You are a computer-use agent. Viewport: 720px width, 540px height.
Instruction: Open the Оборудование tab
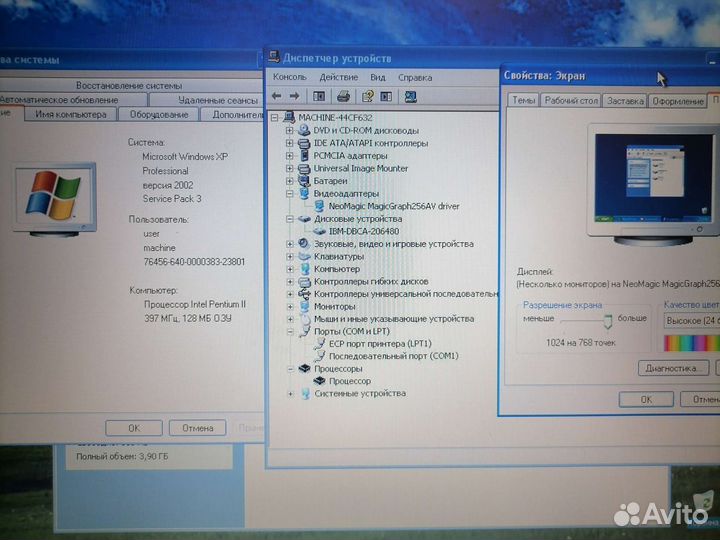[x=159, y=114]
